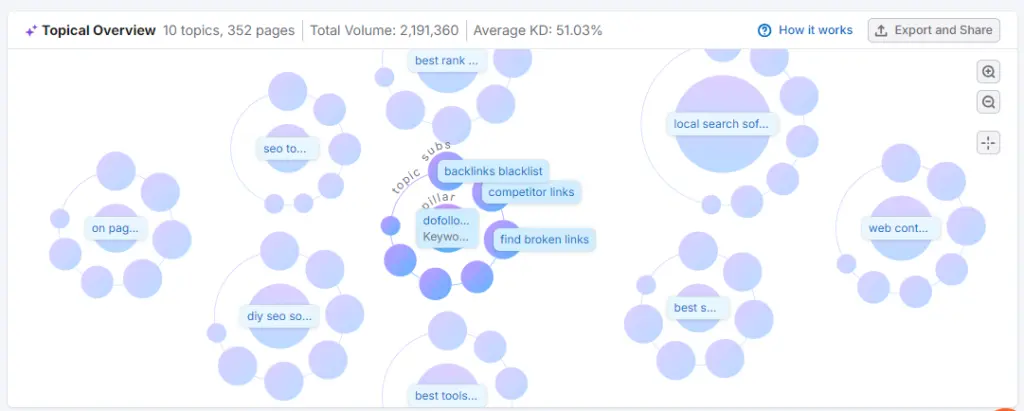Open the 'best tools...' topic cluster
Viewport: 1024px width, 411px height.
(x=446, y=396)
